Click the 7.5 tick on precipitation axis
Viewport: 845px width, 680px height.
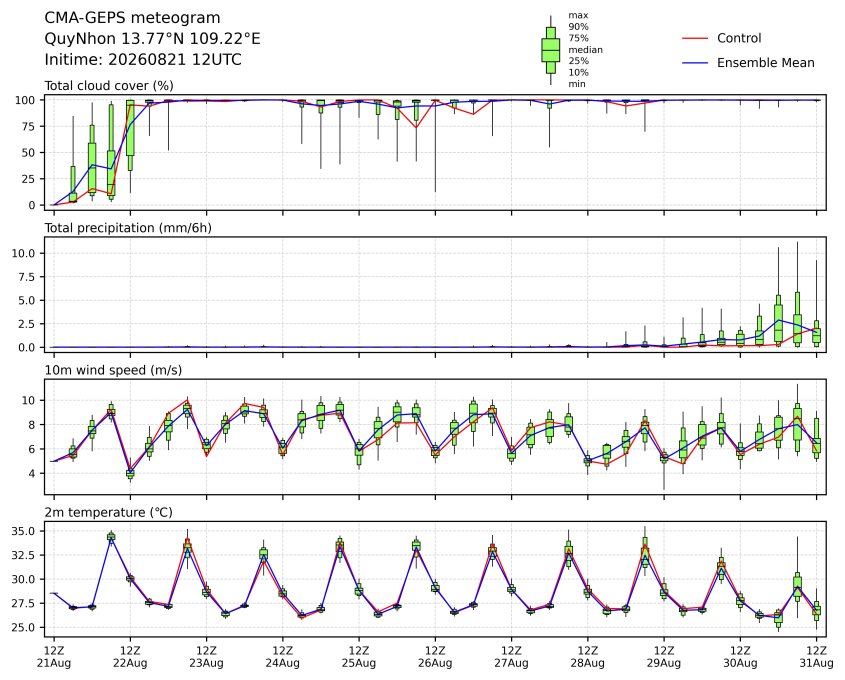click(27, 277)
